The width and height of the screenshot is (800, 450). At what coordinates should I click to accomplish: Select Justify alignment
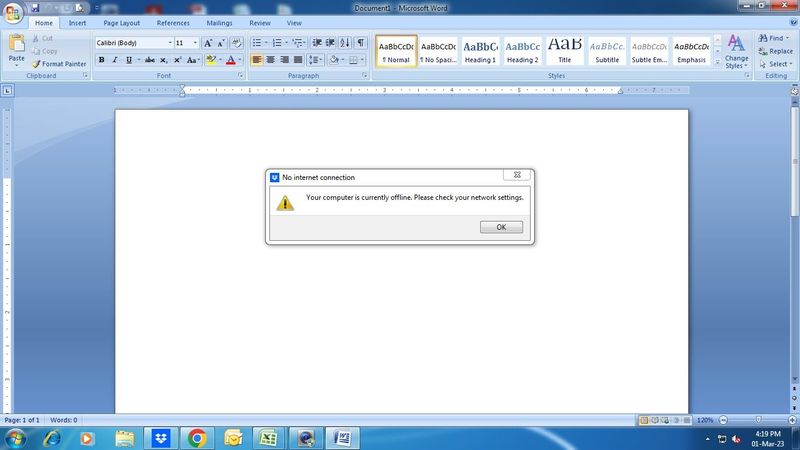click(x=298, y=60)
